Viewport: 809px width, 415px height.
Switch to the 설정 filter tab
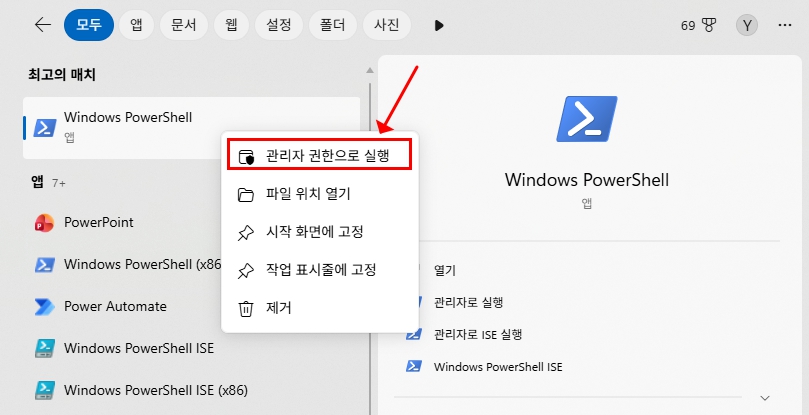279,25
